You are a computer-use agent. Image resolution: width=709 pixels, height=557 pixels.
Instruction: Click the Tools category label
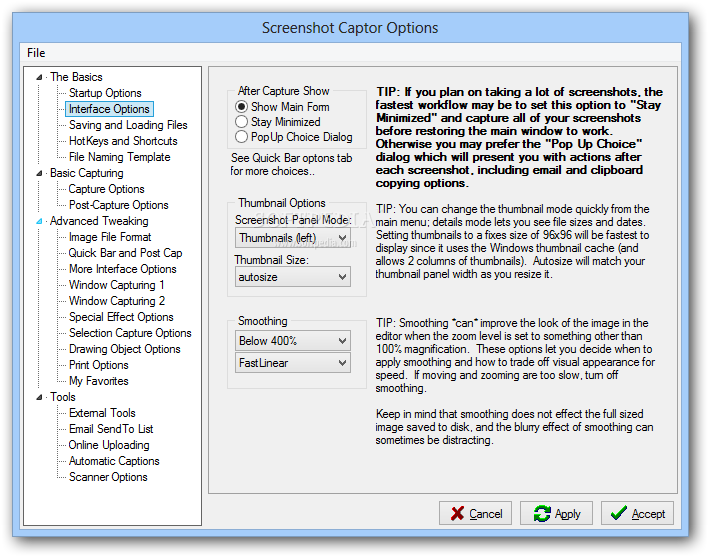coord(62,397)
